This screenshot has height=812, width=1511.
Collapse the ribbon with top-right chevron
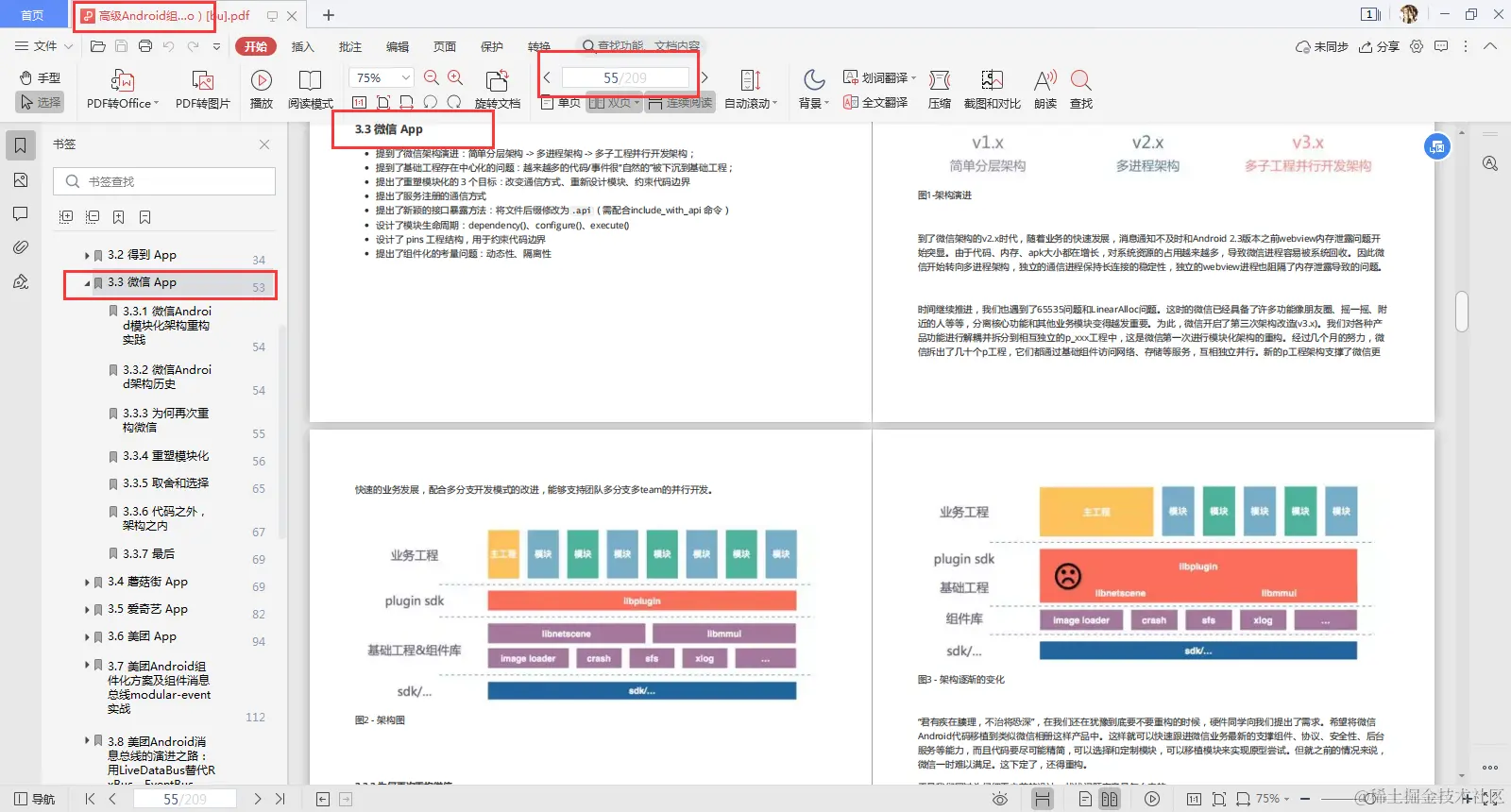click(1490, 46)
